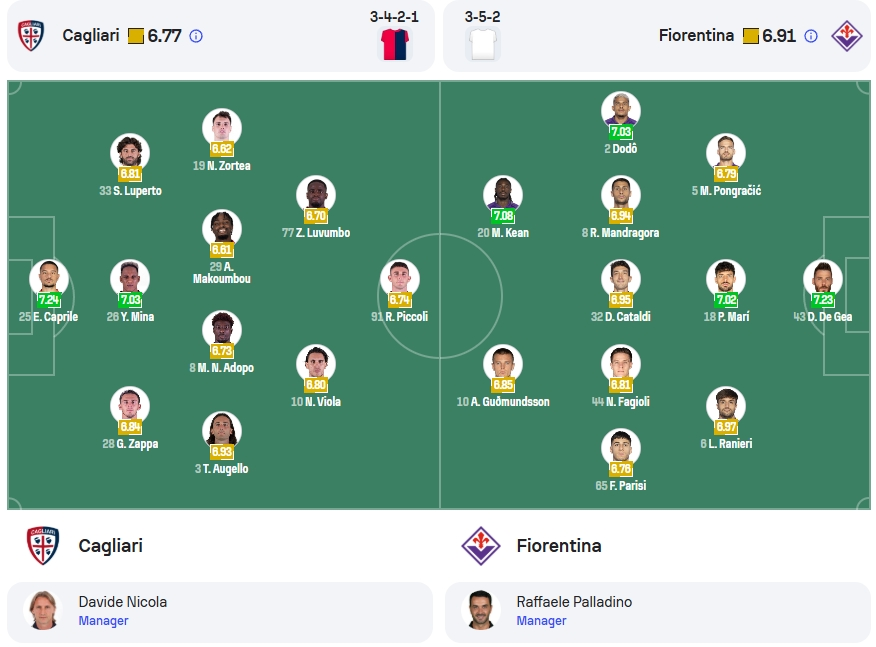Select R. Piccoli's player avatar
Viewport: 876px width, 647px height.
click(x=399, y=279)
